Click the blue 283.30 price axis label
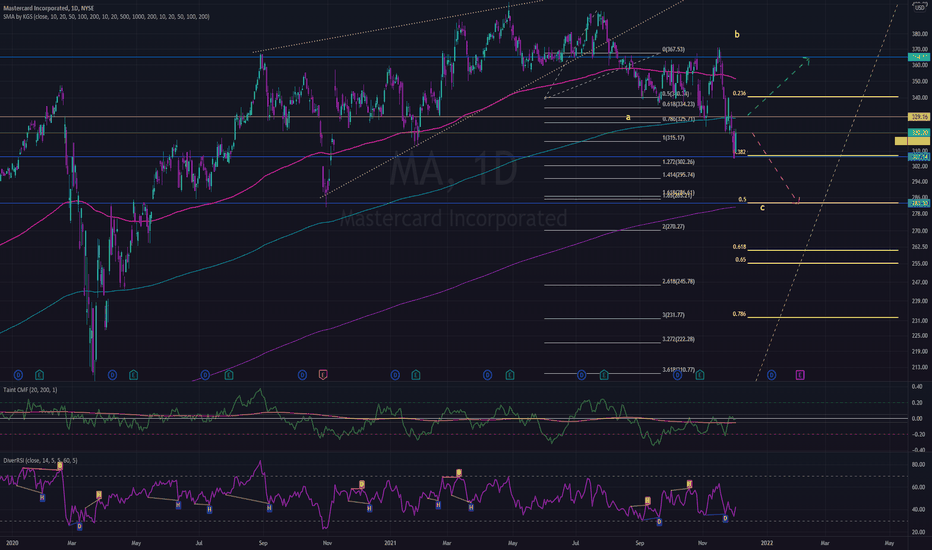The height and width of the screenshot is (550, 932). (919, 203)
